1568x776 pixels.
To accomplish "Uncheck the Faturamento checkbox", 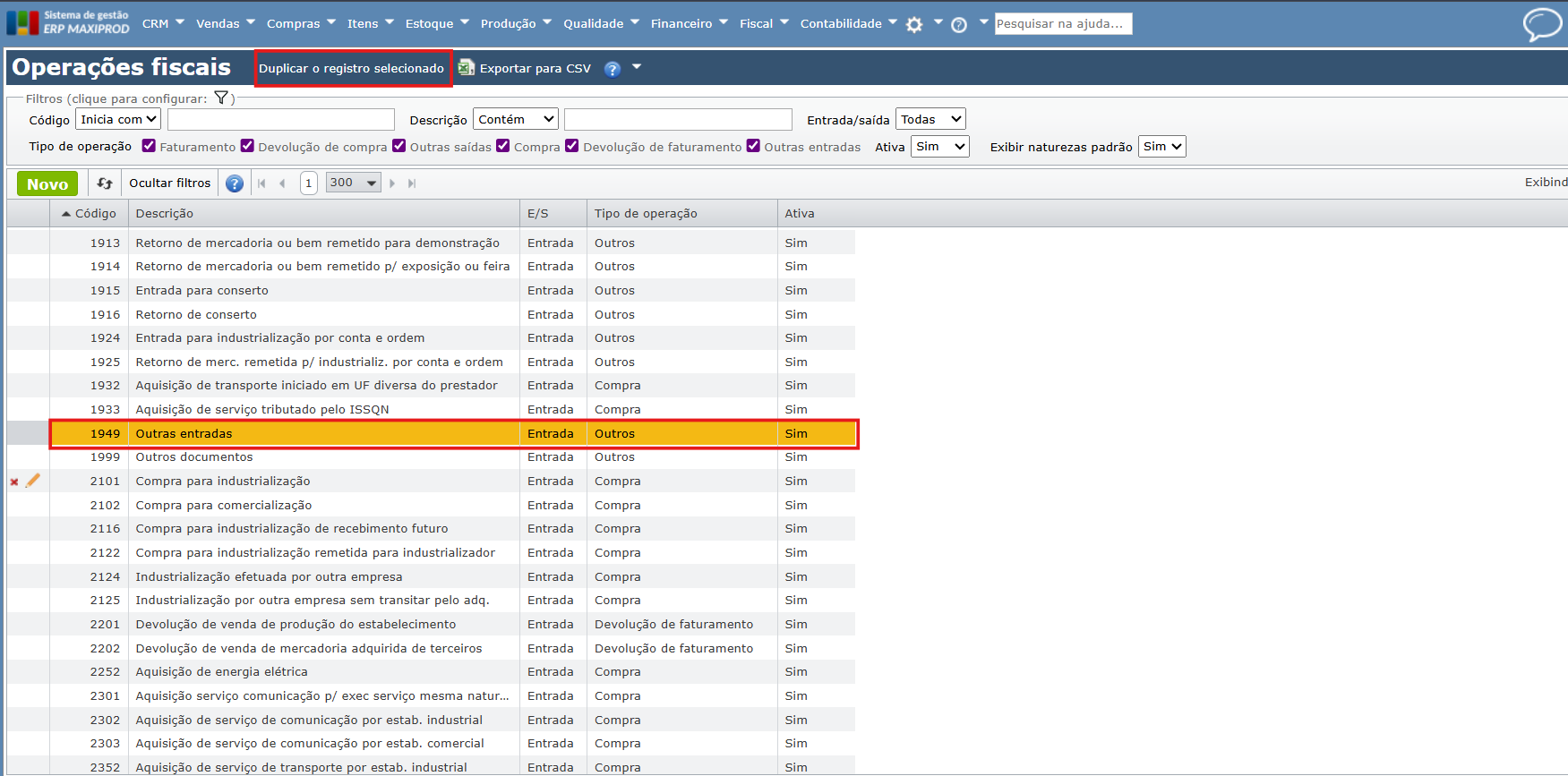I will [149, 146].
